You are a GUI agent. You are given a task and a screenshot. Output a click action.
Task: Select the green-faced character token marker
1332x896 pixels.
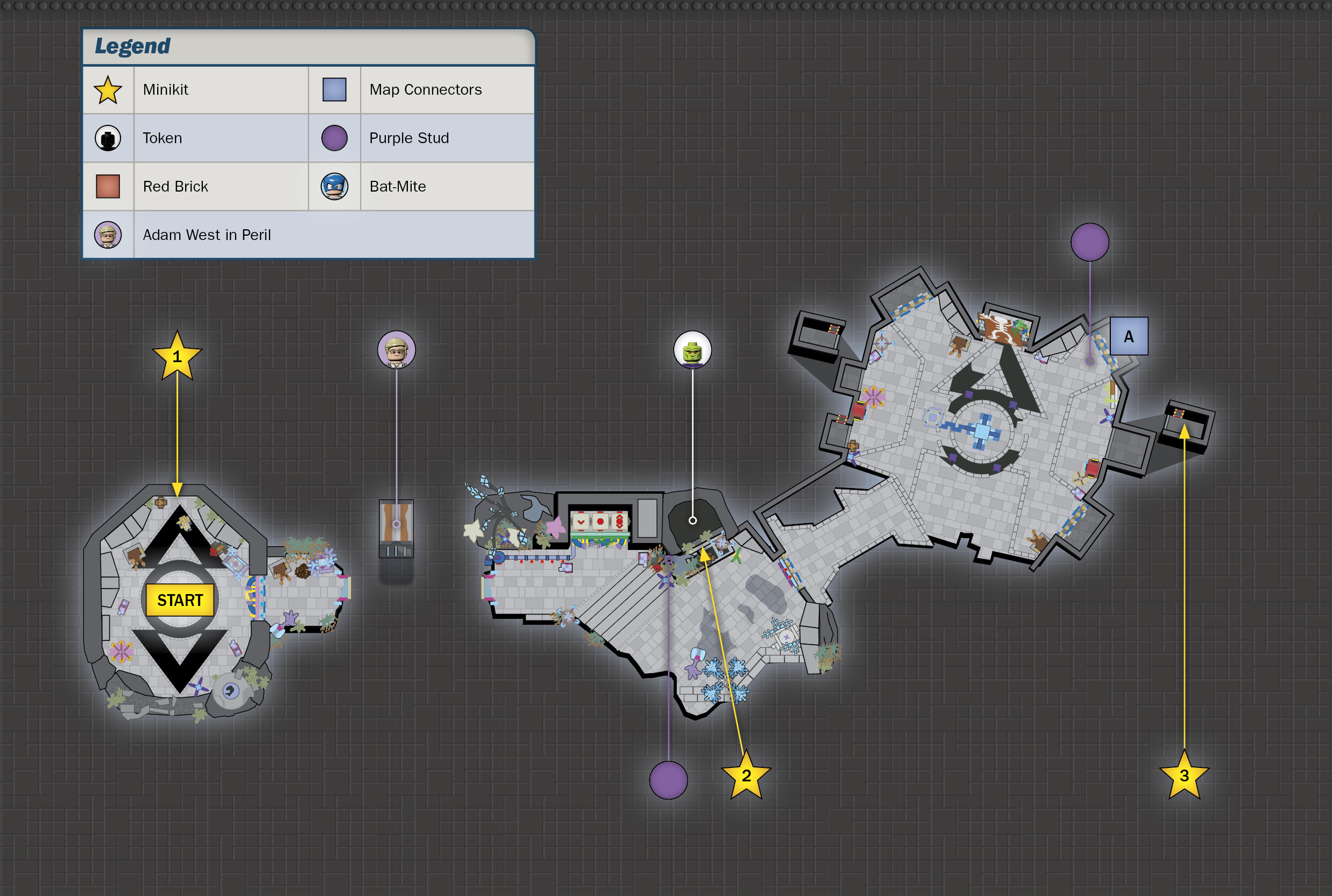(693, 350)
